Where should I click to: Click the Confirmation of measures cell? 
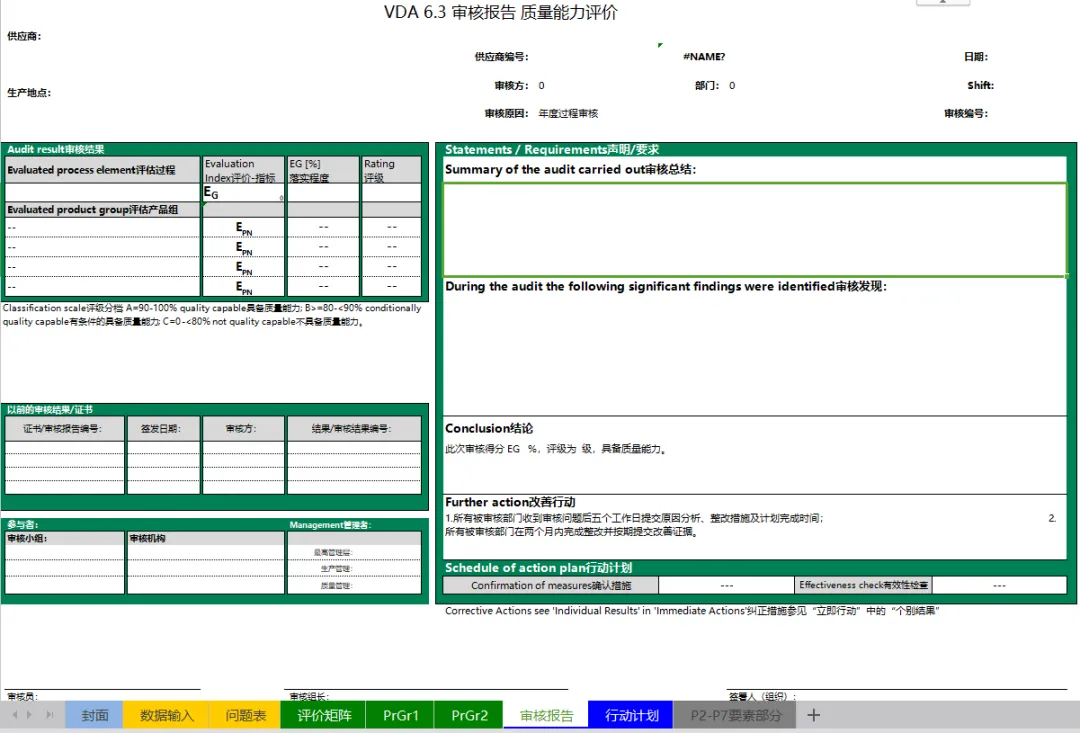click(550, 585)
